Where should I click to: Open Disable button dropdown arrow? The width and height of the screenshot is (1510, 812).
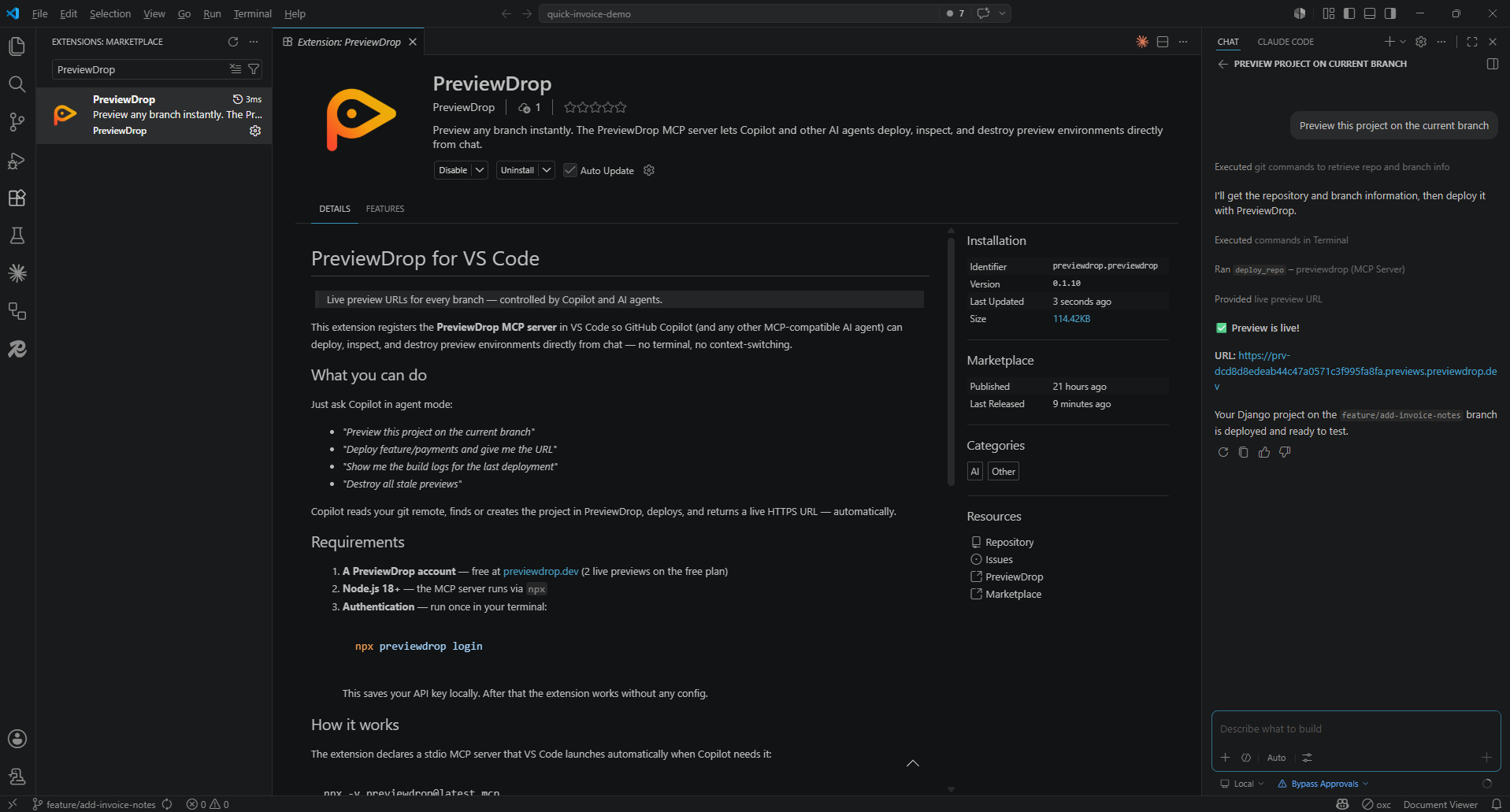(x=480, y=170)
